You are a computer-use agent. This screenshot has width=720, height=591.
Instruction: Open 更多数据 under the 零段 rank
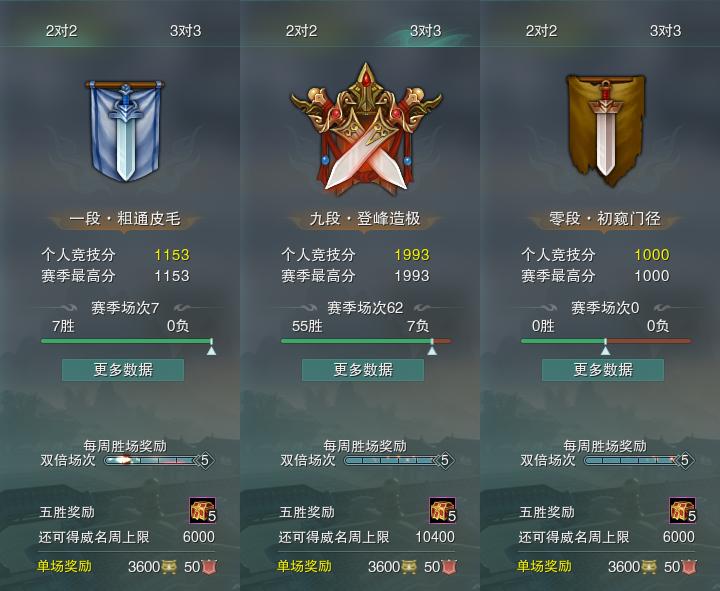pos(603,370)
